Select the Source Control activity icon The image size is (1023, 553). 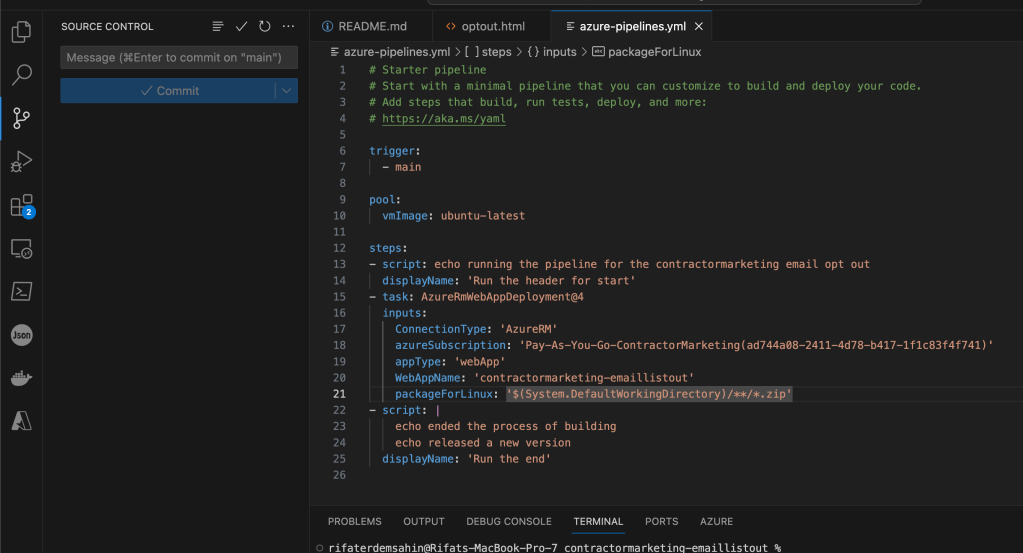coord(22,118)
